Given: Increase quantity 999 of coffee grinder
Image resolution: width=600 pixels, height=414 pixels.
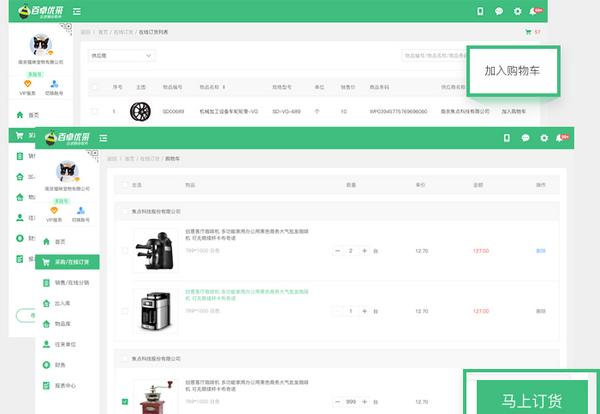Looking at the screenshot, I should click(x=364, y=402).
